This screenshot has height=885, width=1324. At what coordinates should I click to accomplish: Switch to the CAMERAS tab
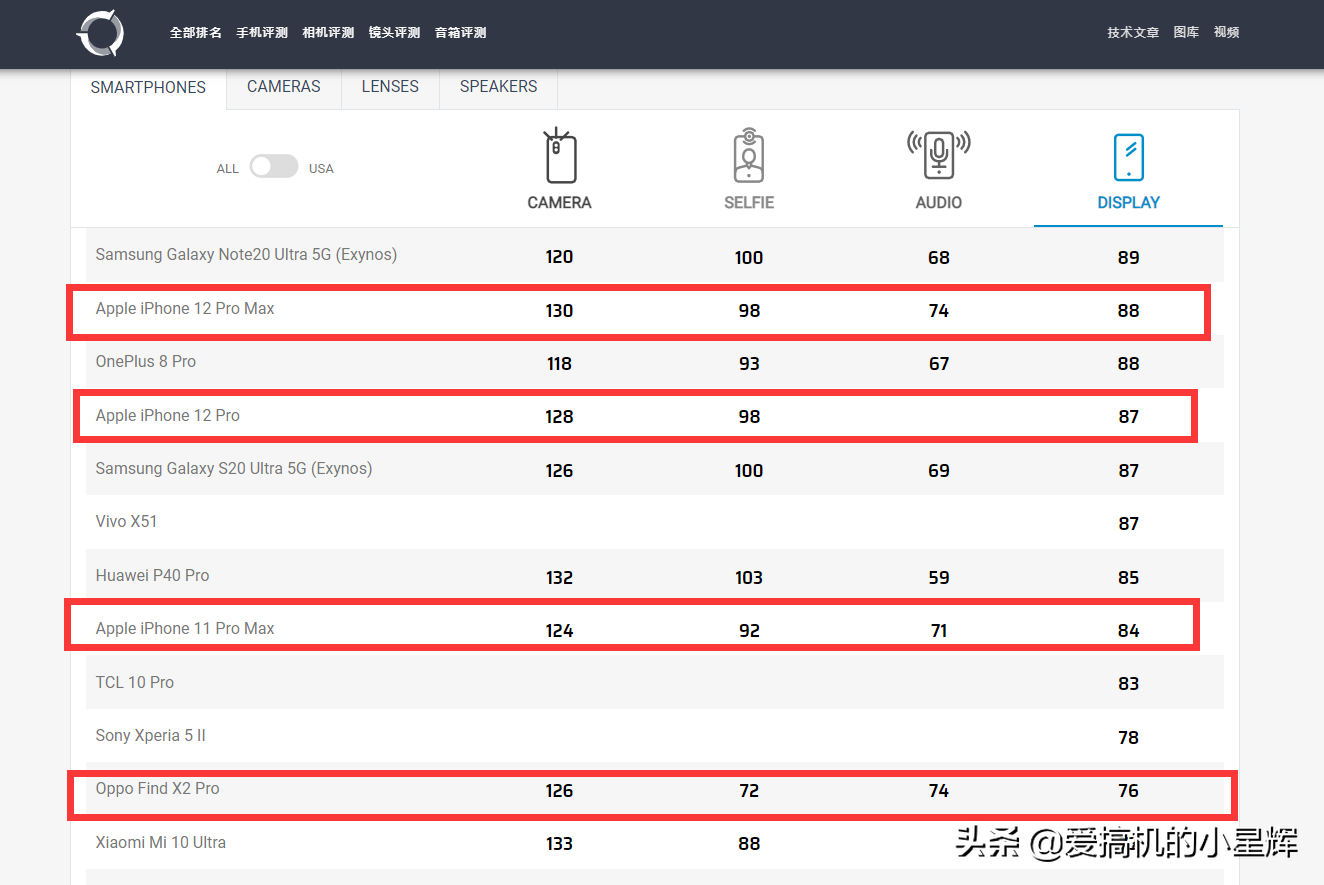point(283,86)
